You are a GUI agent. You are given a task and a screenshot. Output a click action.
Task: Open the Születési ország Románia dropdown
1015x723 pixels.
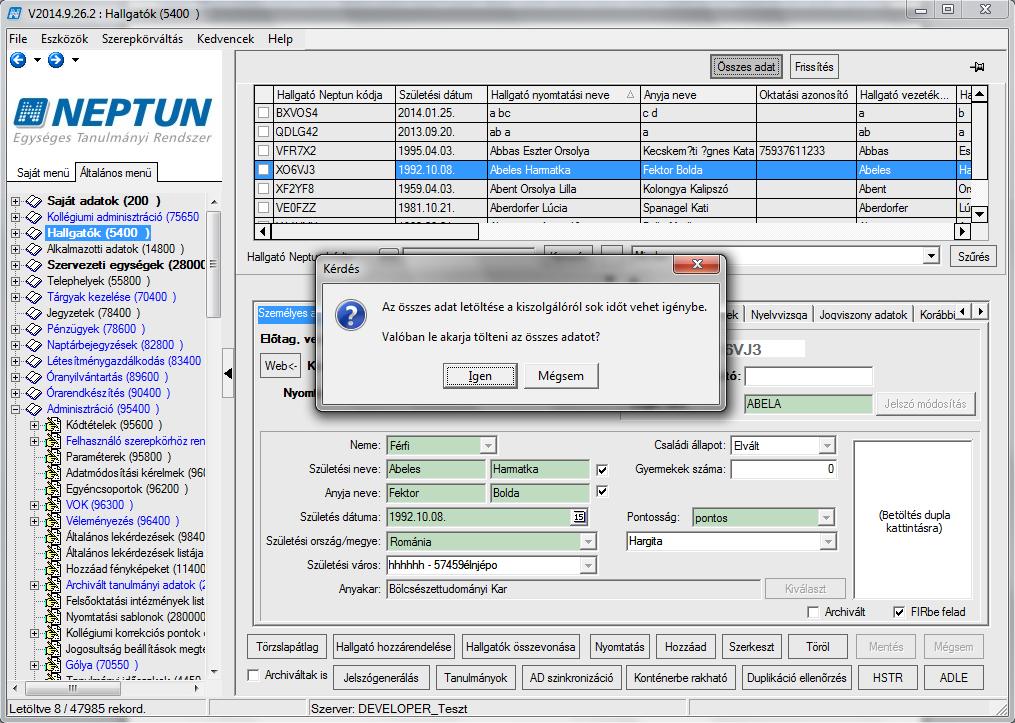click(x=588, y=541)
